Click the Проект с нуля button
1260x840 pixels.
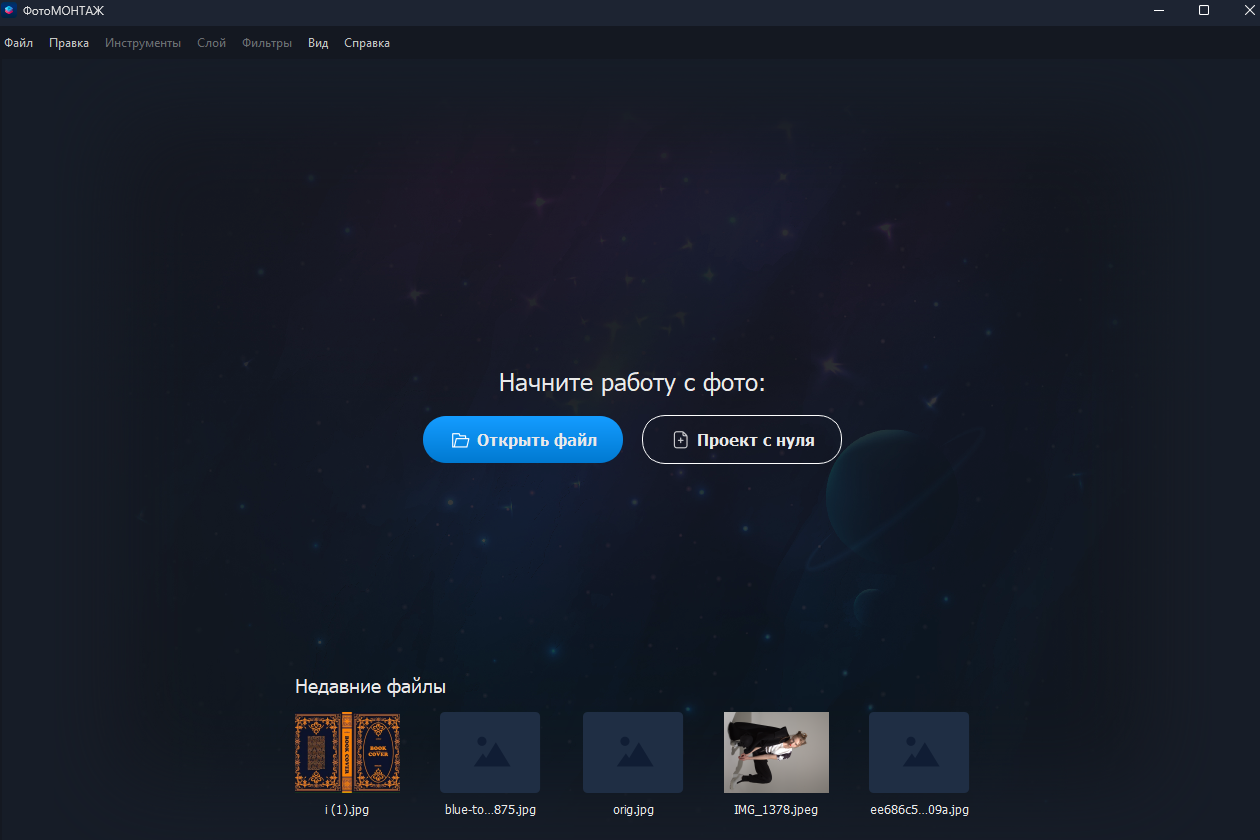(742, 440)
